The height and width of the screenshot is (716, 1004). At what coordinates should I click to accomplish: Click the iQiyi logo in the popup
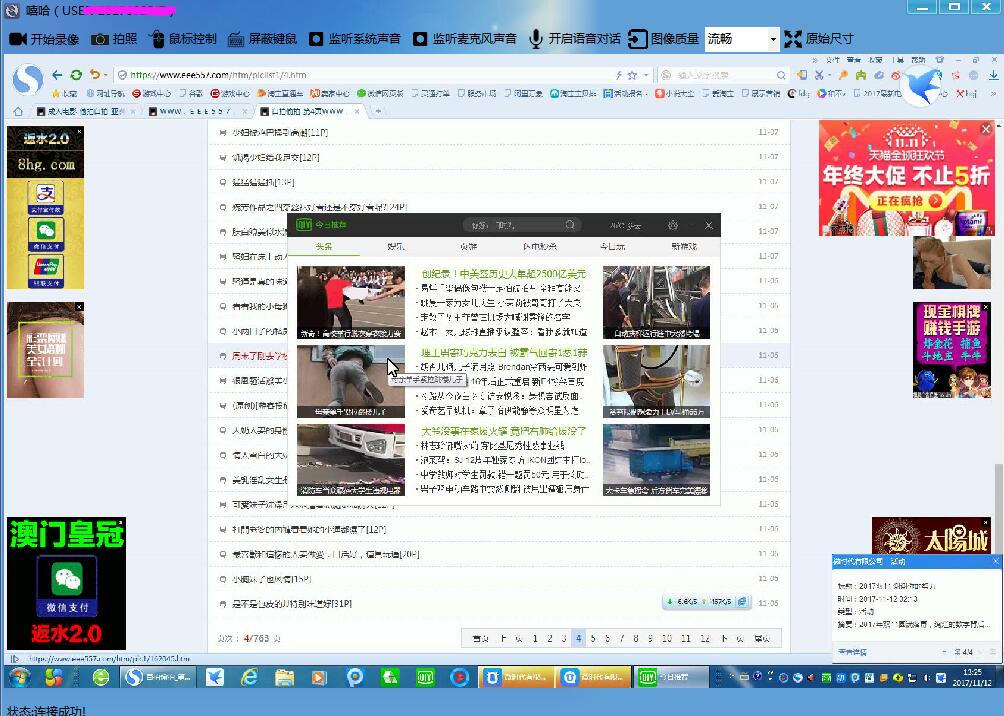click(304, 225)
